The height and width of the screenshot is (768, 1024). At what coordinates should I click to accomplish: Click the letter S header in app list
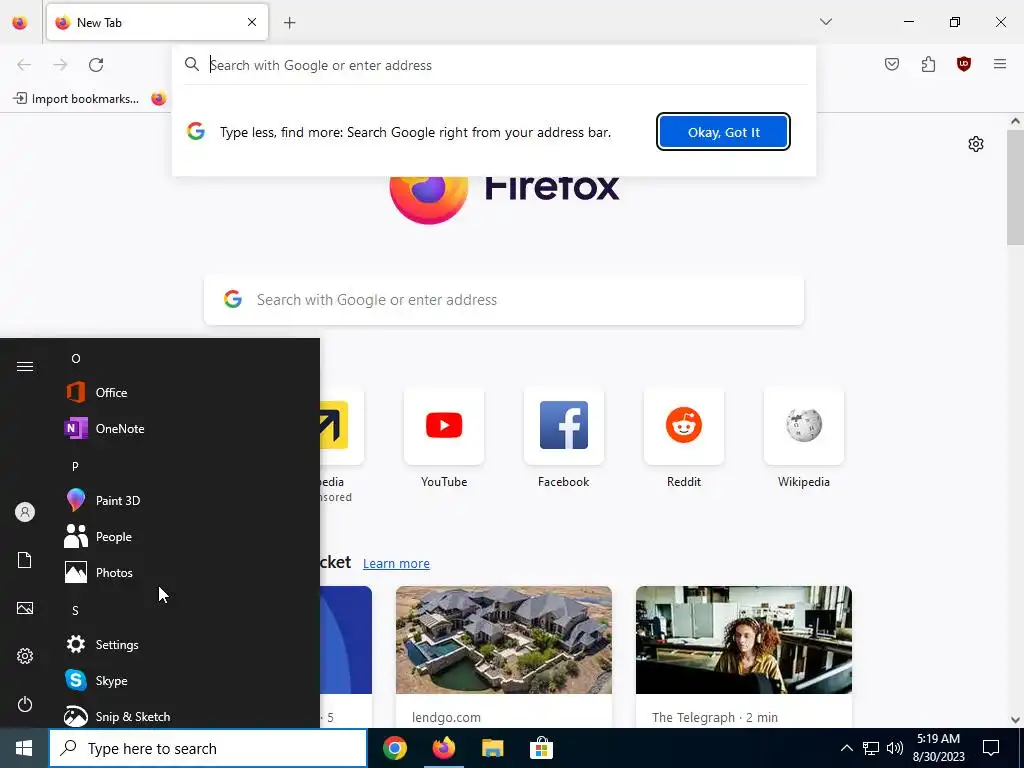tap(75, 611)
